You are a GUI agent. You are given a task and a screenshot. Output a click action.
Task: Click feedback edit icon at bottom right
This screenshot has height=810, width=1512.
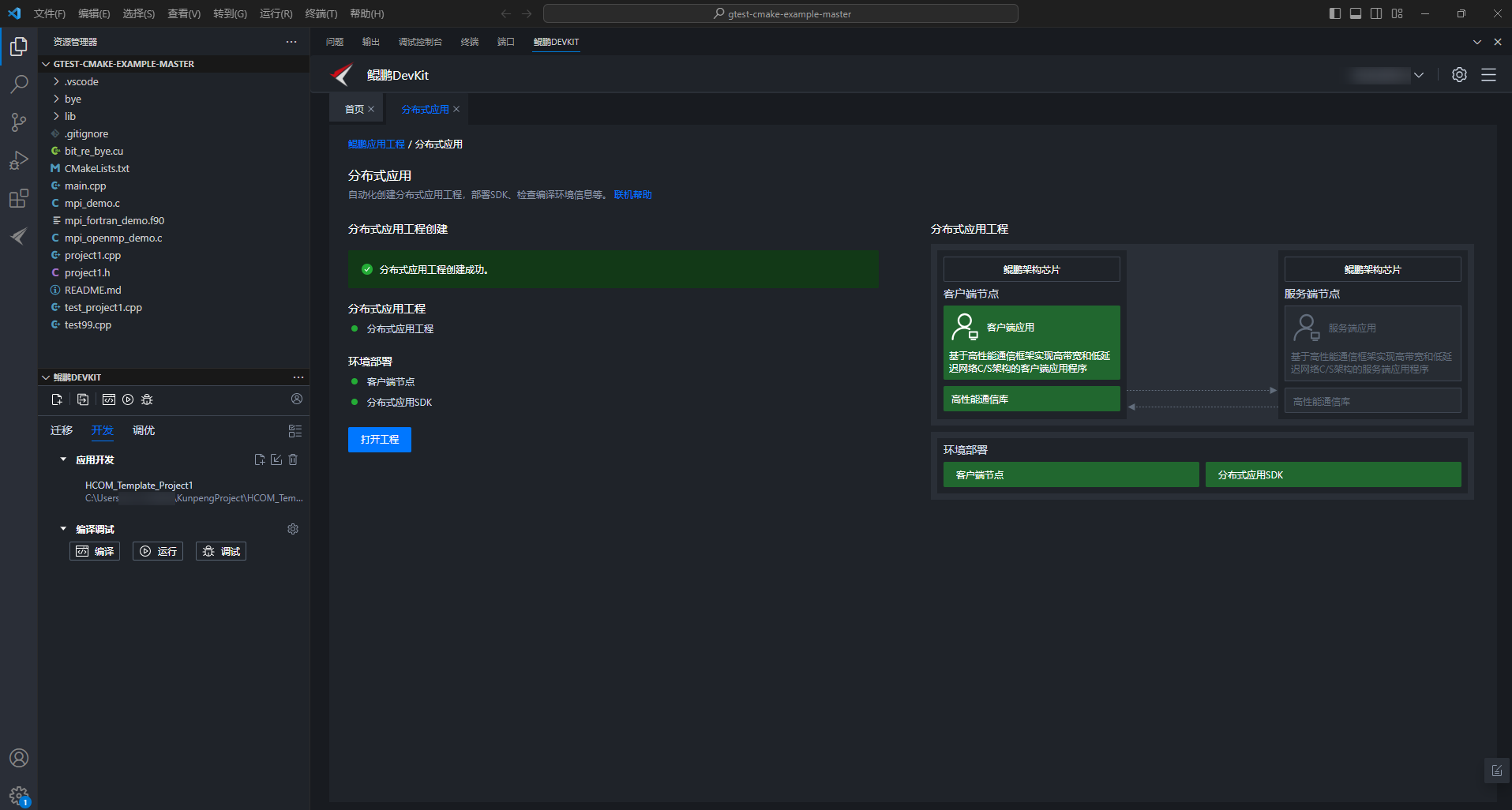point(1497,771)
